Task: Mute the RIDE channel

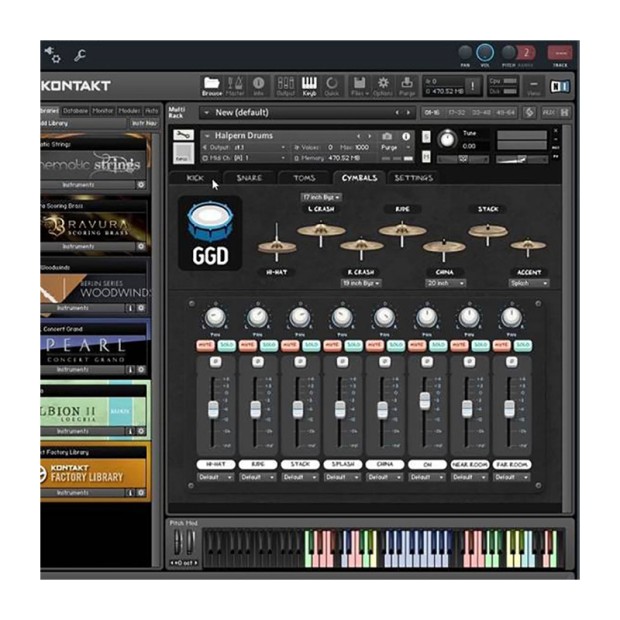Action: coord(248,345)
